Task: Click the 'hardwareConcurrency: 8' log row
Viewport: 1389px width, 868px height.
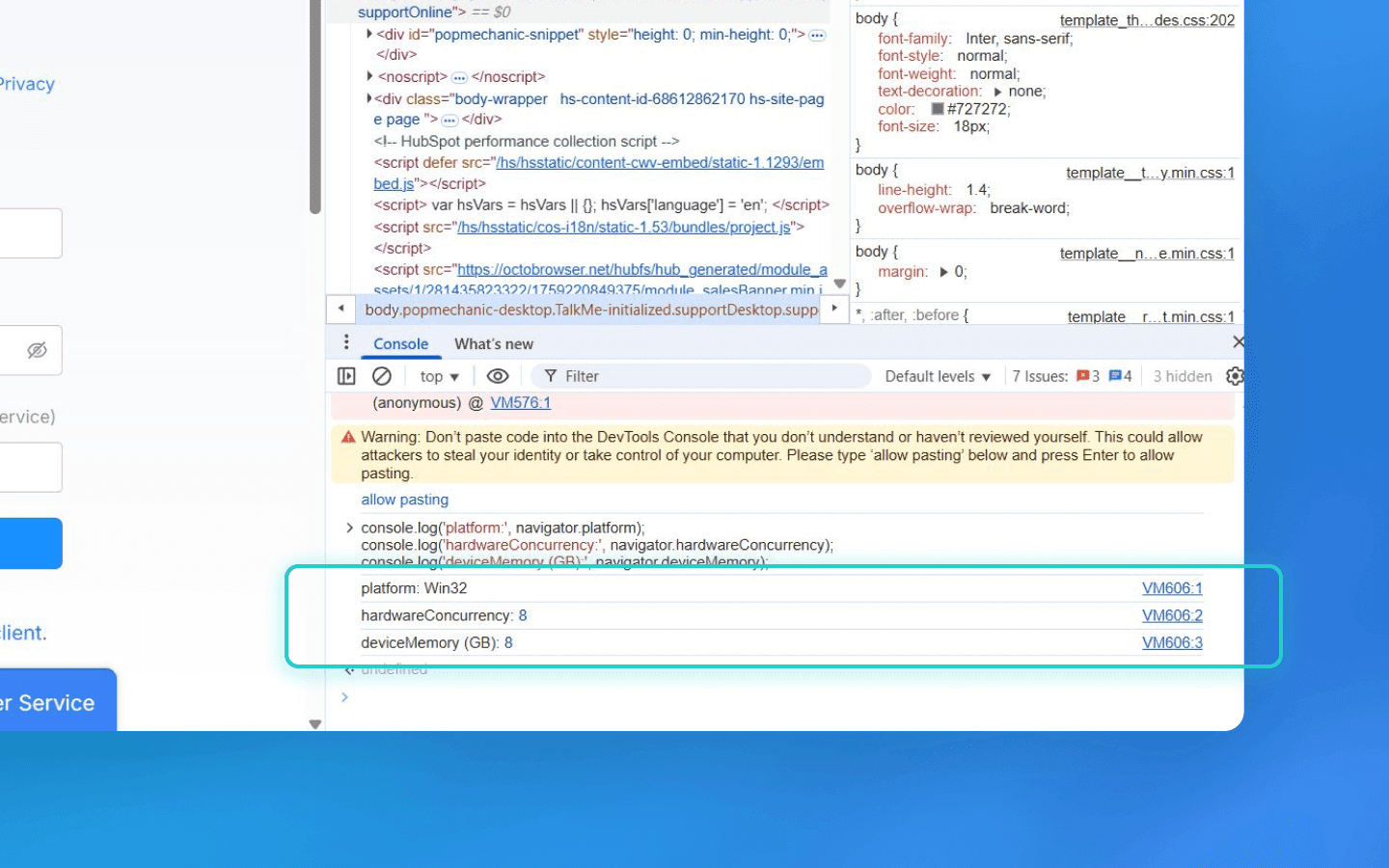Action: (781, 615)
